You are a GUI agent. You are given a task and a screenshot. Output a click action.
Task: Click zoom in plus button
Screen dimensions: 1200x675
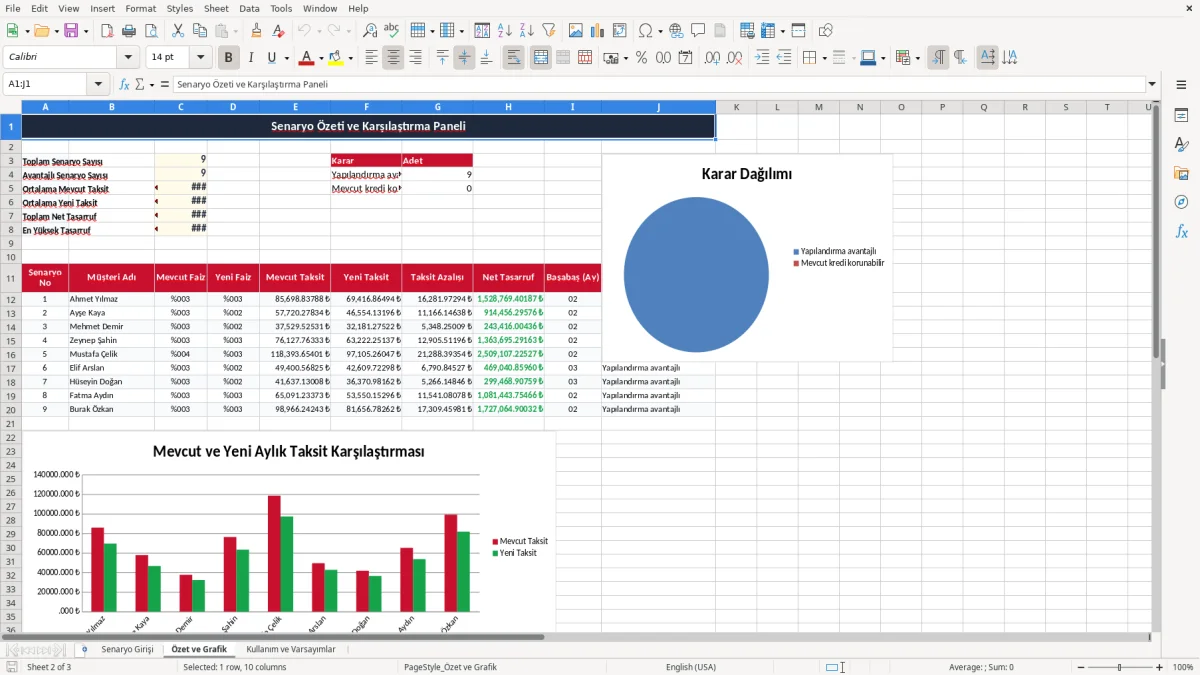(x=1160, y=667)
